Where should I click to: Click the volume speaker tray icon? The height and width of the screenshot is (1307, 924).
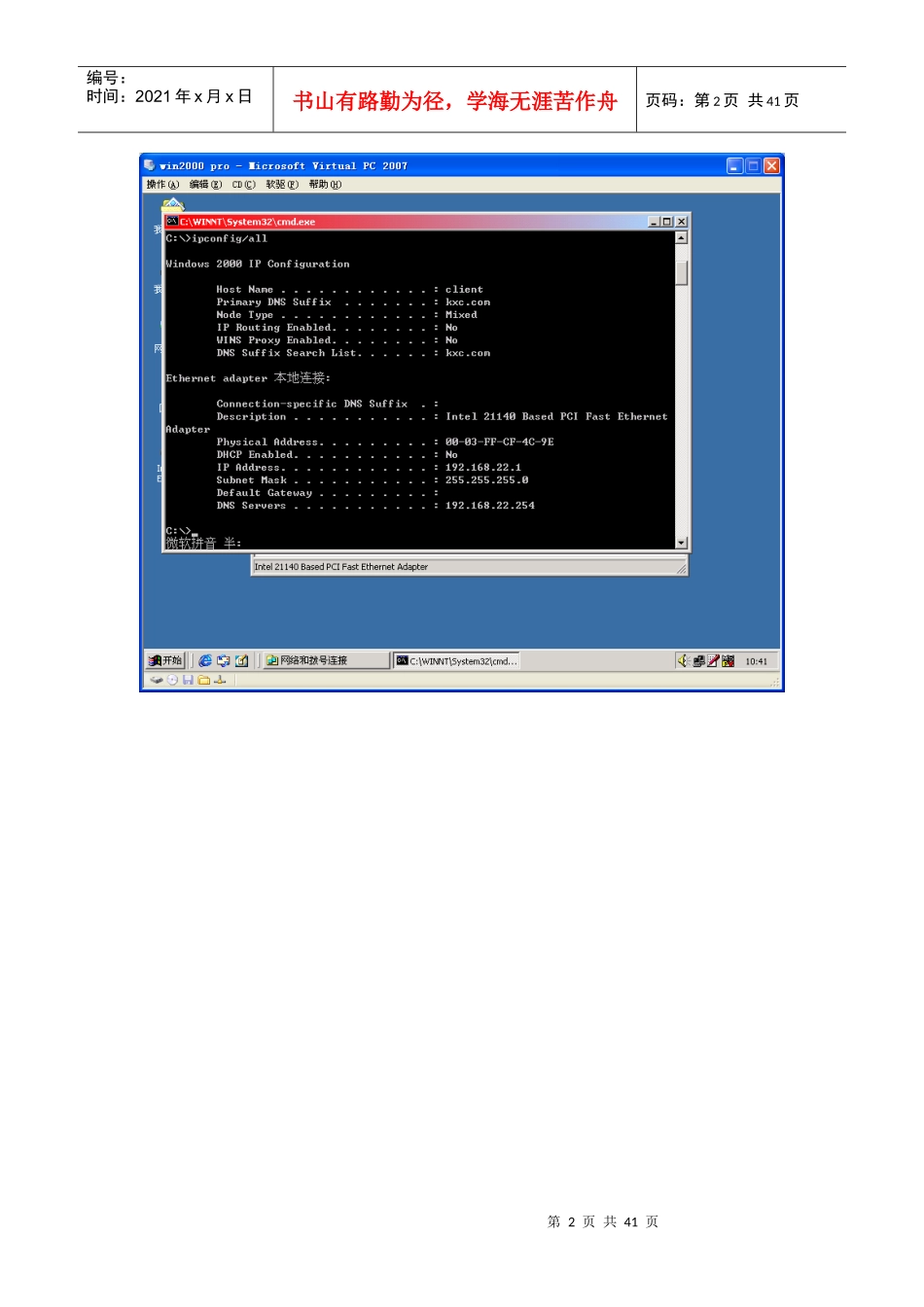click(684, 660)
